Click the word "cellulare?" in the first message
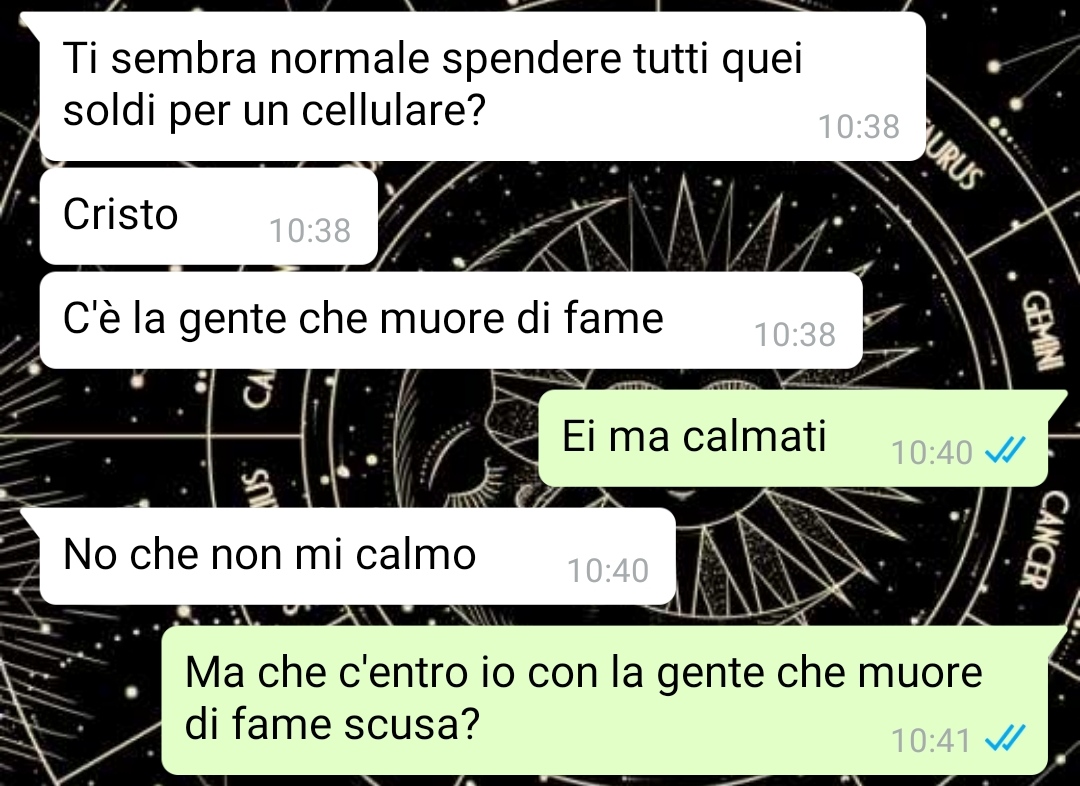 point(394,110)
